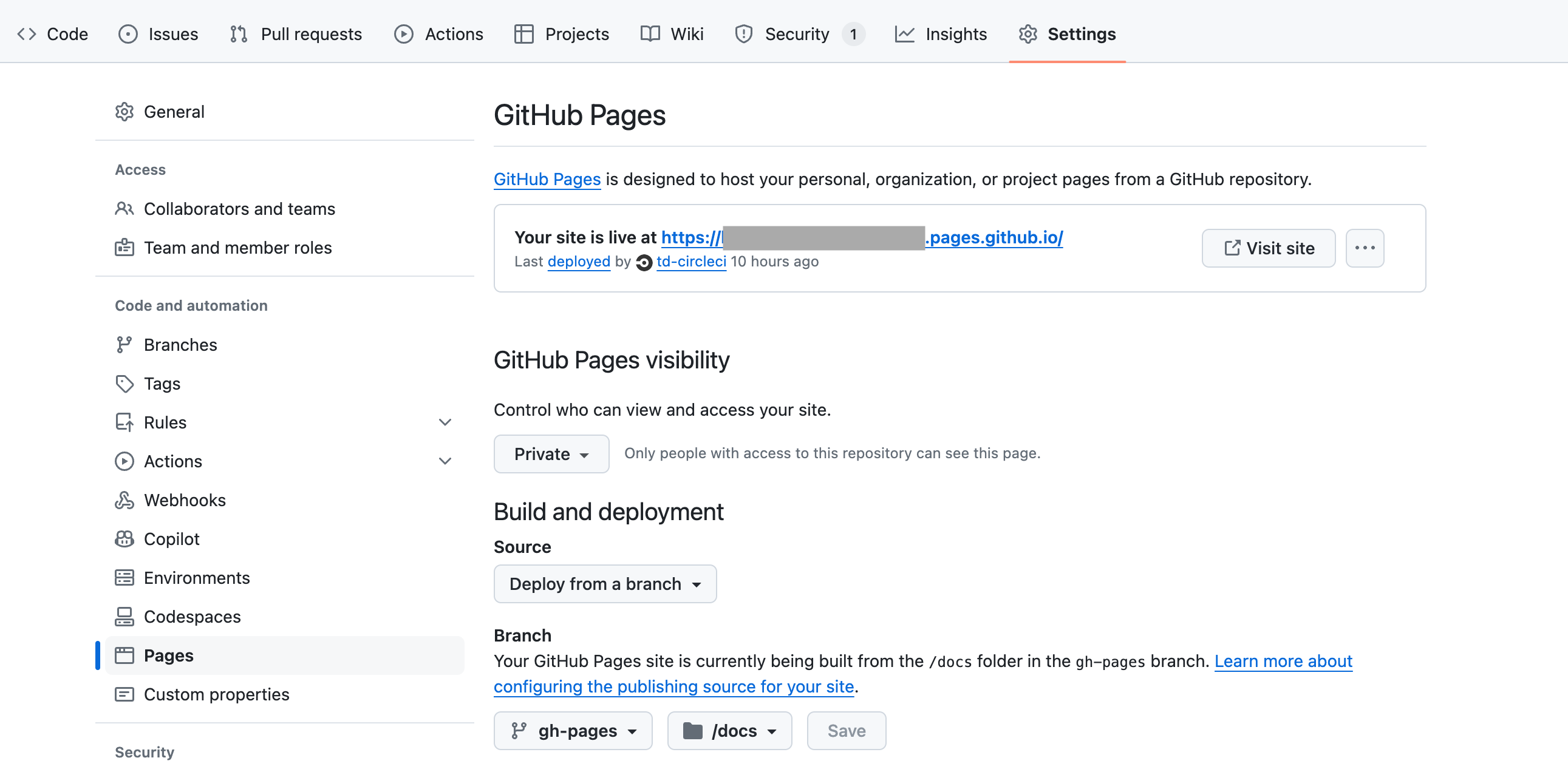
Task: Open the Pages visibility Private dropdown
Action: pos(551,453)
